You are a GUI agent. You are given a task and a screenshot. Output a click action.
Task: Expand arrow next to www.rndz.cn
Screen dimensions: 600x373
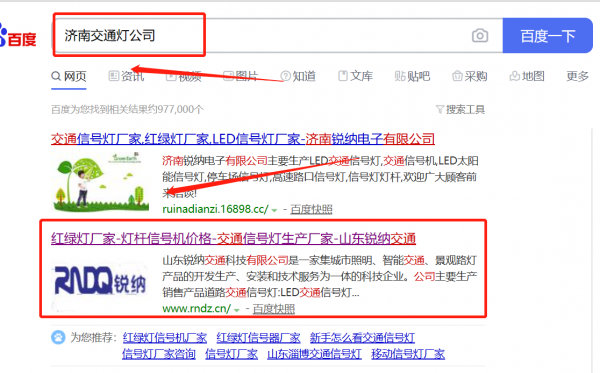(237, 309)
